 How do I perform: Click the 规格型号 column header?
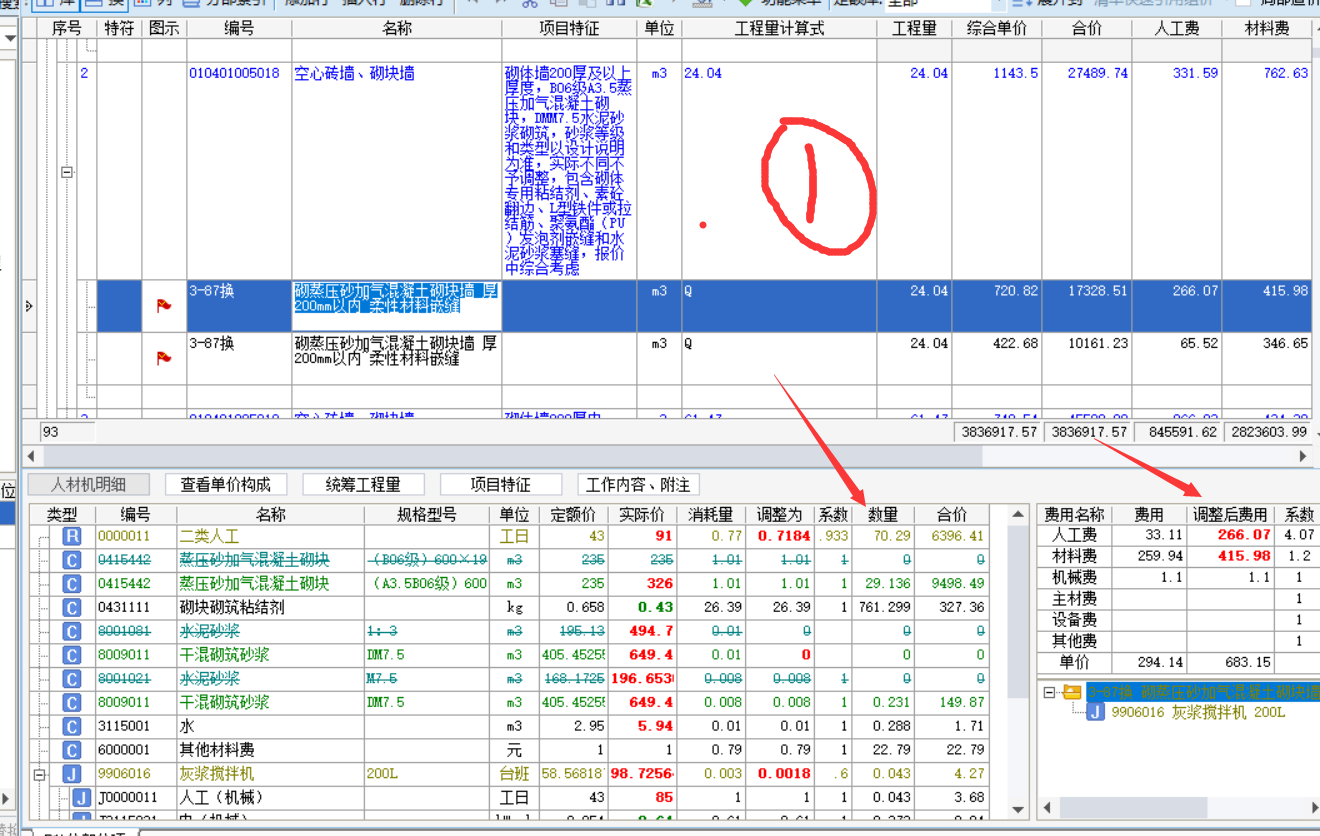(429, 515)
